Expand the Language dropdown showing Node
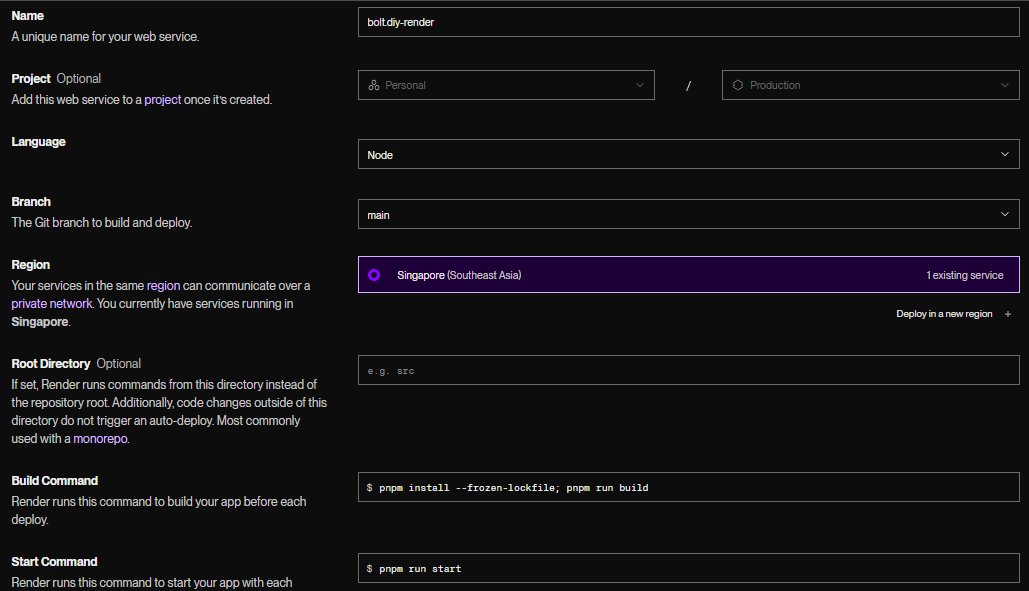 [x=688, y=155]
